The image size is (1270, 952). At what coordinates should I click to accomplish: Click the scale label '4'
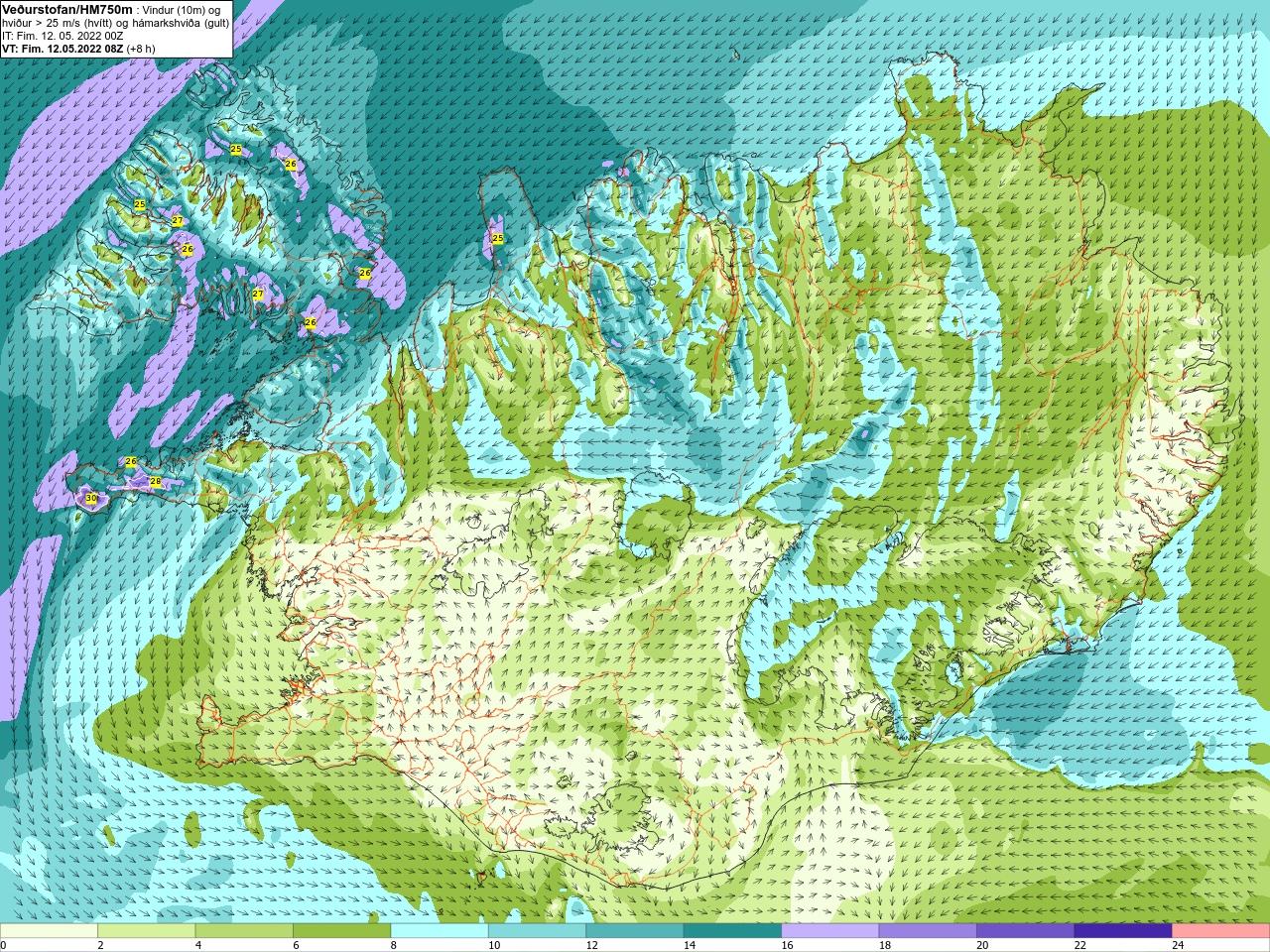point(198,945)
